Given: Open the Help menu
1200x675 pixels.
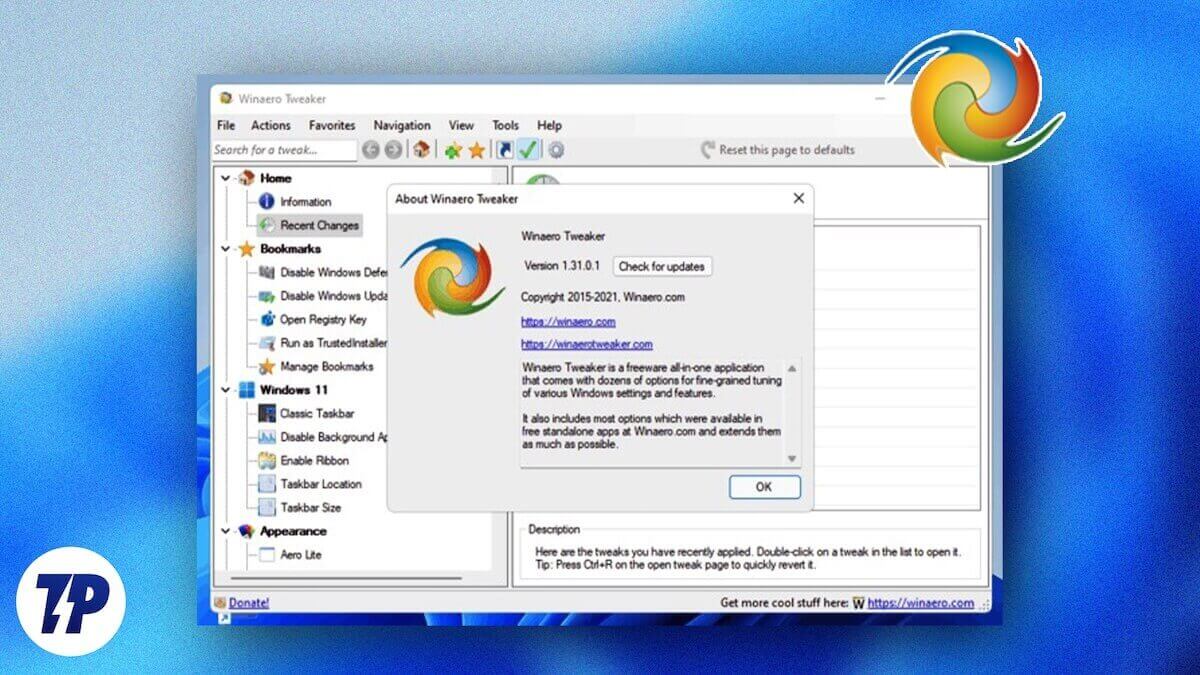Looking at the screenshot, I should point(549,125).
